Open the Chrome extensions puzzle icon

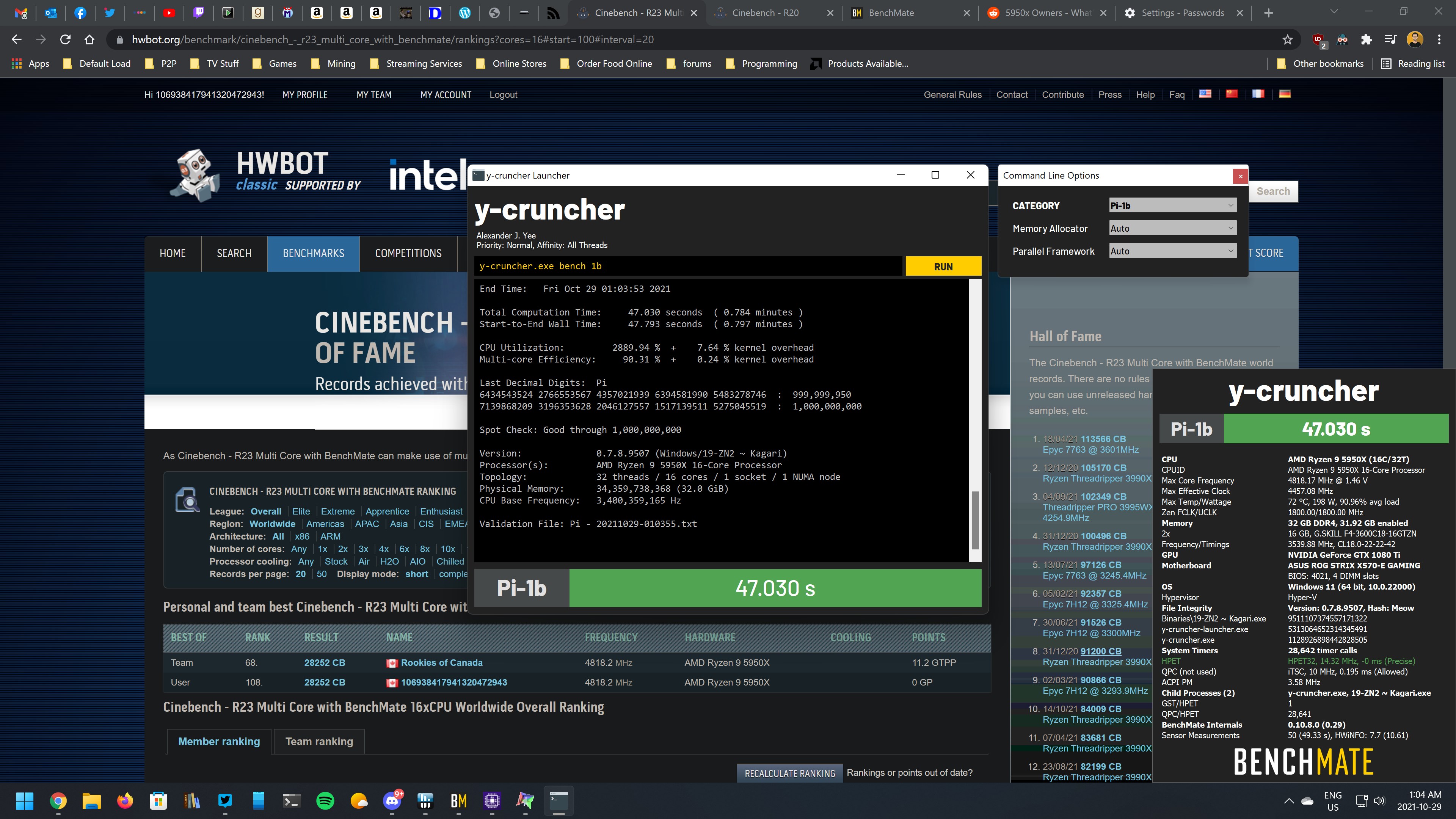1366,39
